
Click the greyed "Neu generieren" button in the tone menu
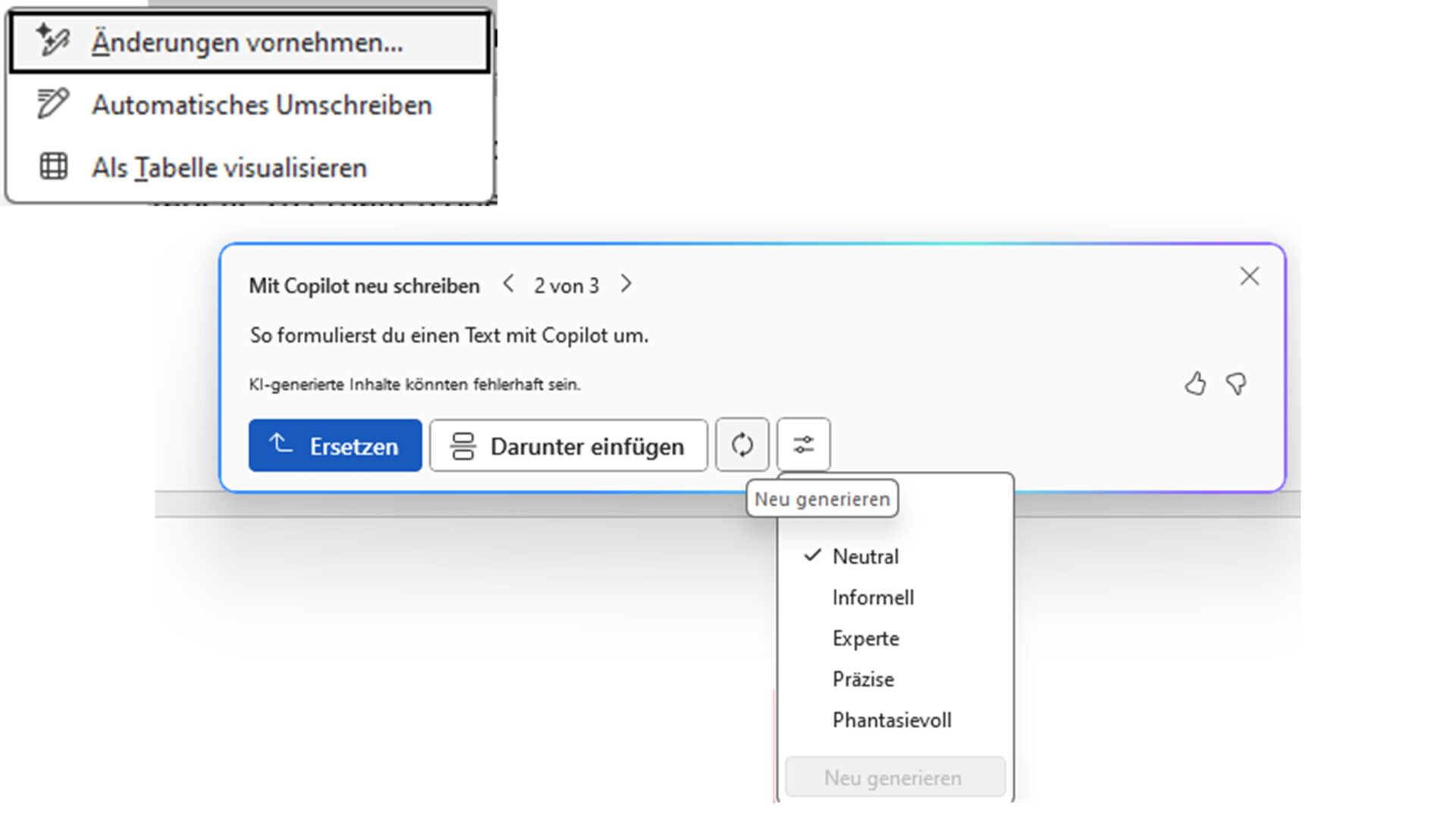[x=896, y=777]
